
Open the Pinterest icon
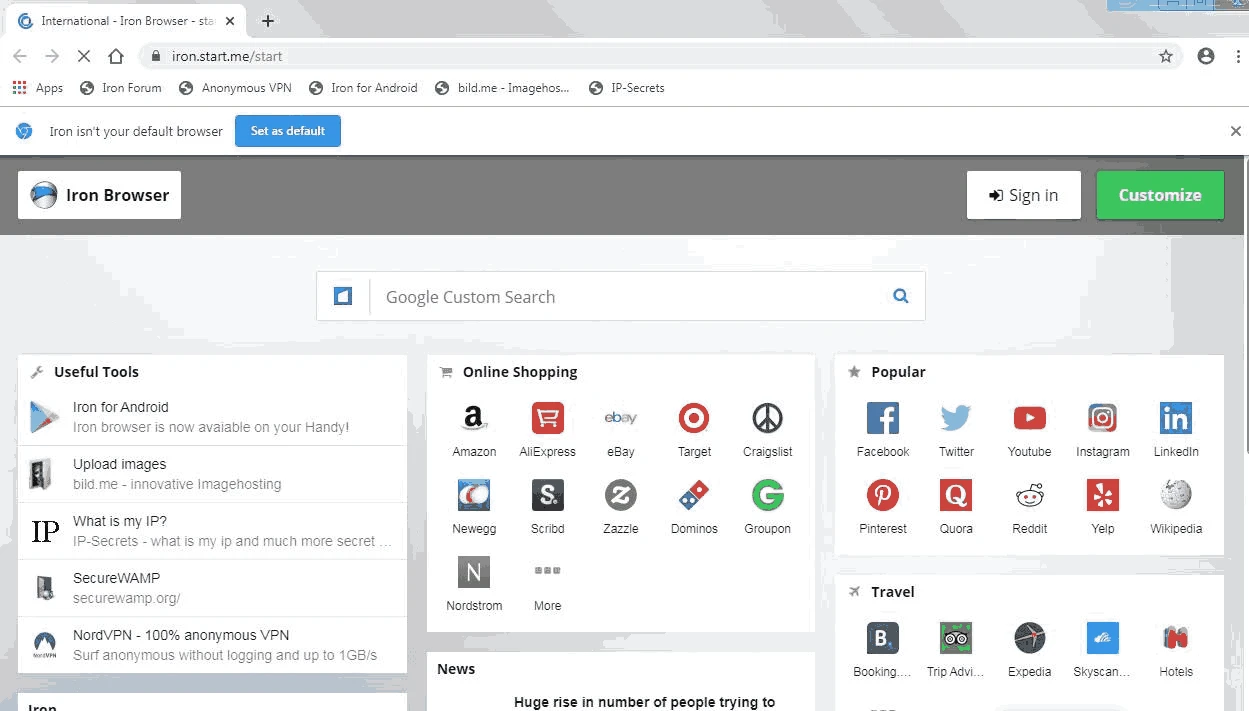pyautogui.click(x=882, y=495)
